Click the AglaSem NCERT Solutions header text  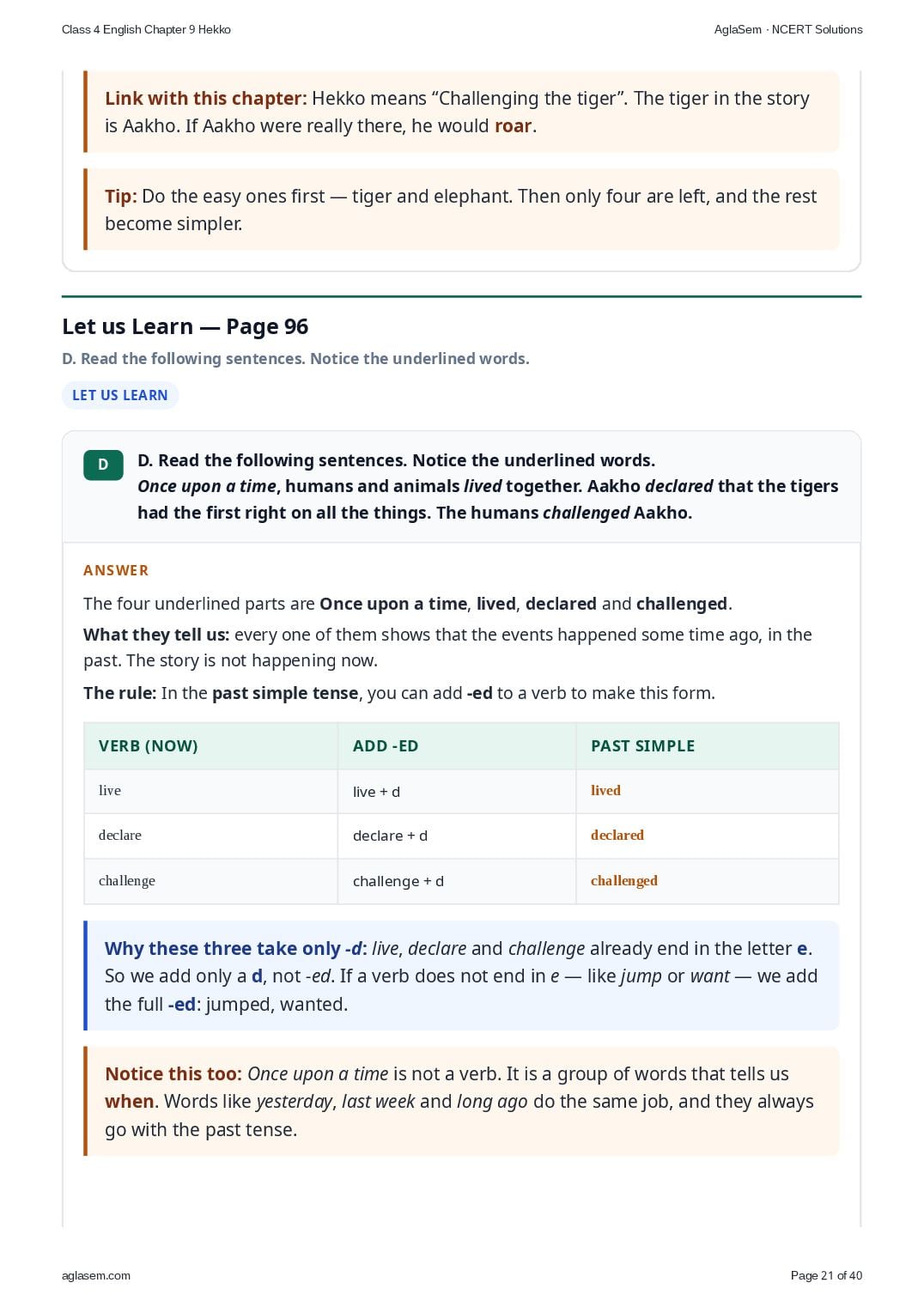(788, 29)
